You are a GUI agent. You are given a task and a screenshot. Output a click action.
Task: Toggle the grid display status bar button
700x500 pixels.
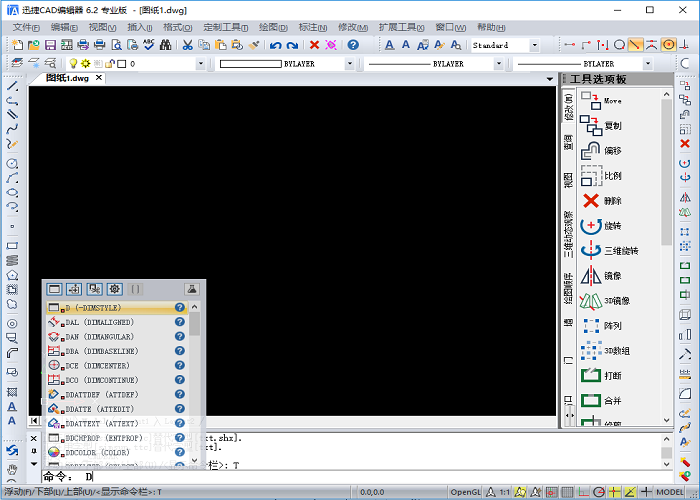click(x=567, y=492)
